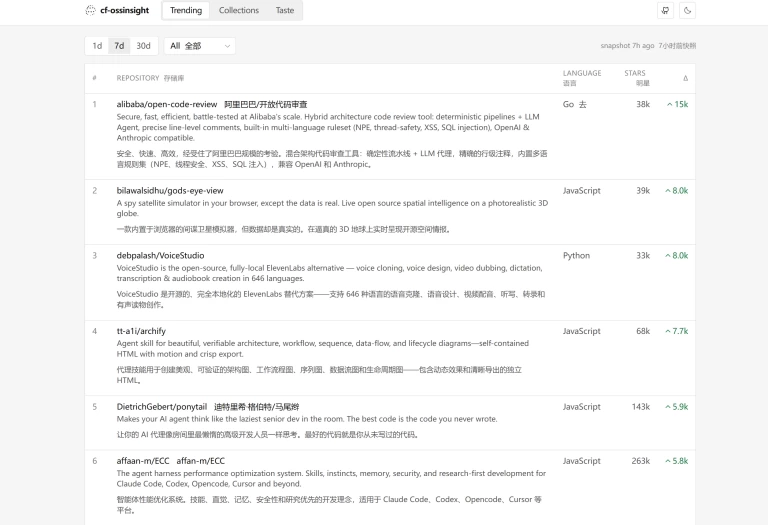The image size is (768, 525).
Task: Click the 5.9k star increase value
Action: pyautogui.click(x=677, y=407)
